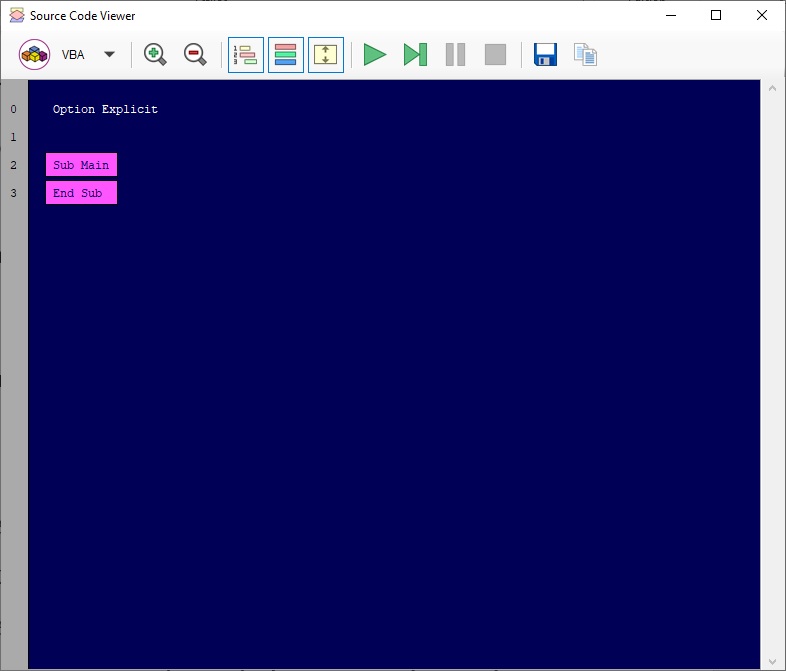This screenshot has height=671, width=786.
Task: Click the 'Option Explicit' code line
Action: [105, 109]
